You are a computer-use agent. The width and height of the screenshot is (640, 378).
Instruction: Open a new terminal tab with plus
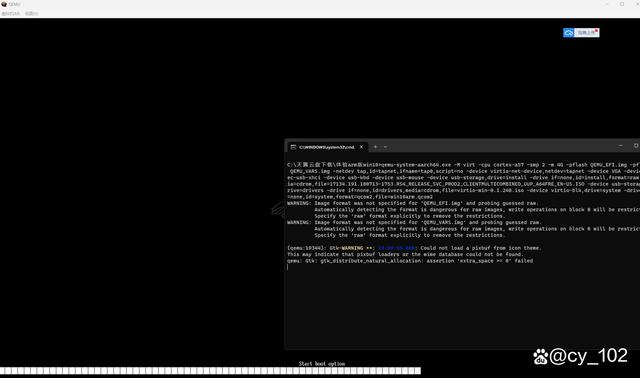click(376, 147)
